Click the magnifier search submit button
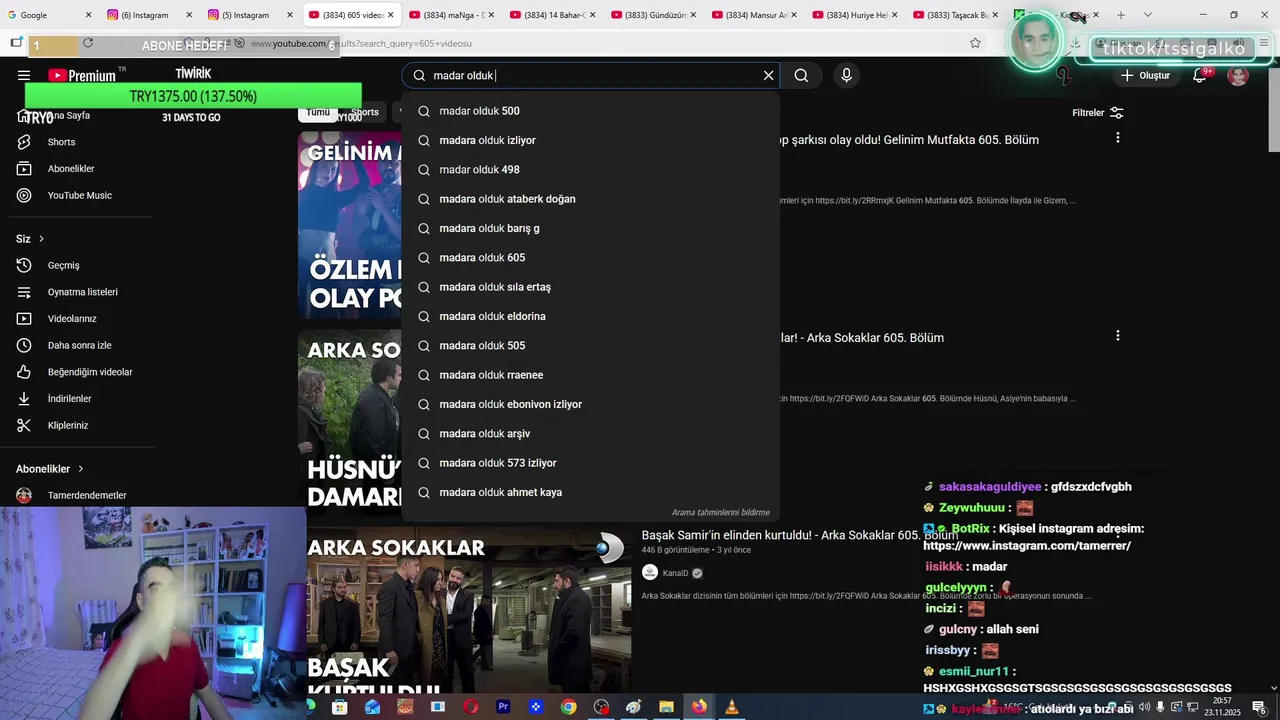1280x720 pixels. (x=801, y=75)
